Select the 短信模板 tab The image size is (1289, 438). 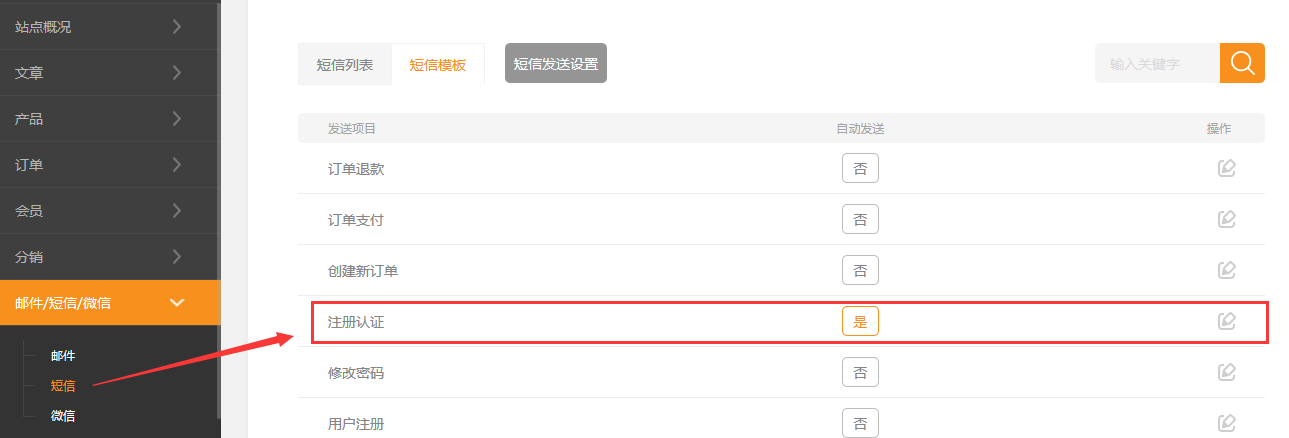coord(437,65)
